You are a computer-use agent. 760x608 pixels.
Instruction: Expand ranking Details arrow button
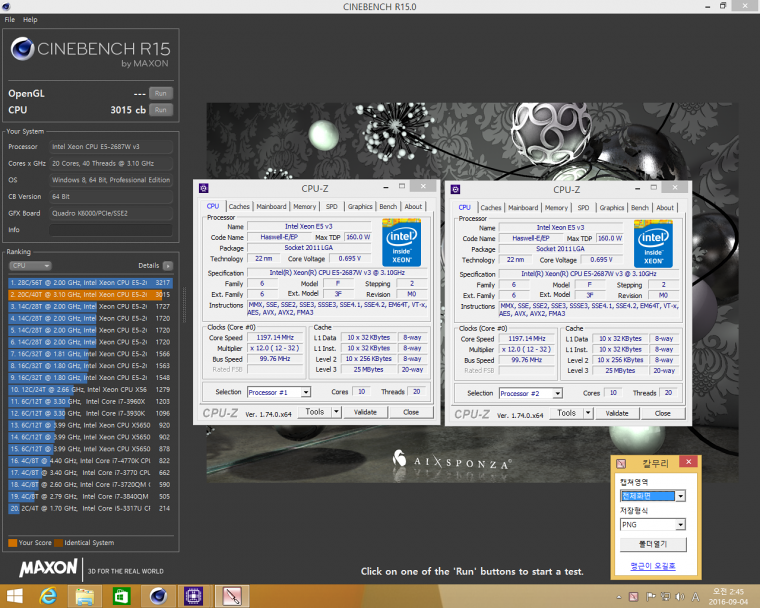(168, 266)
